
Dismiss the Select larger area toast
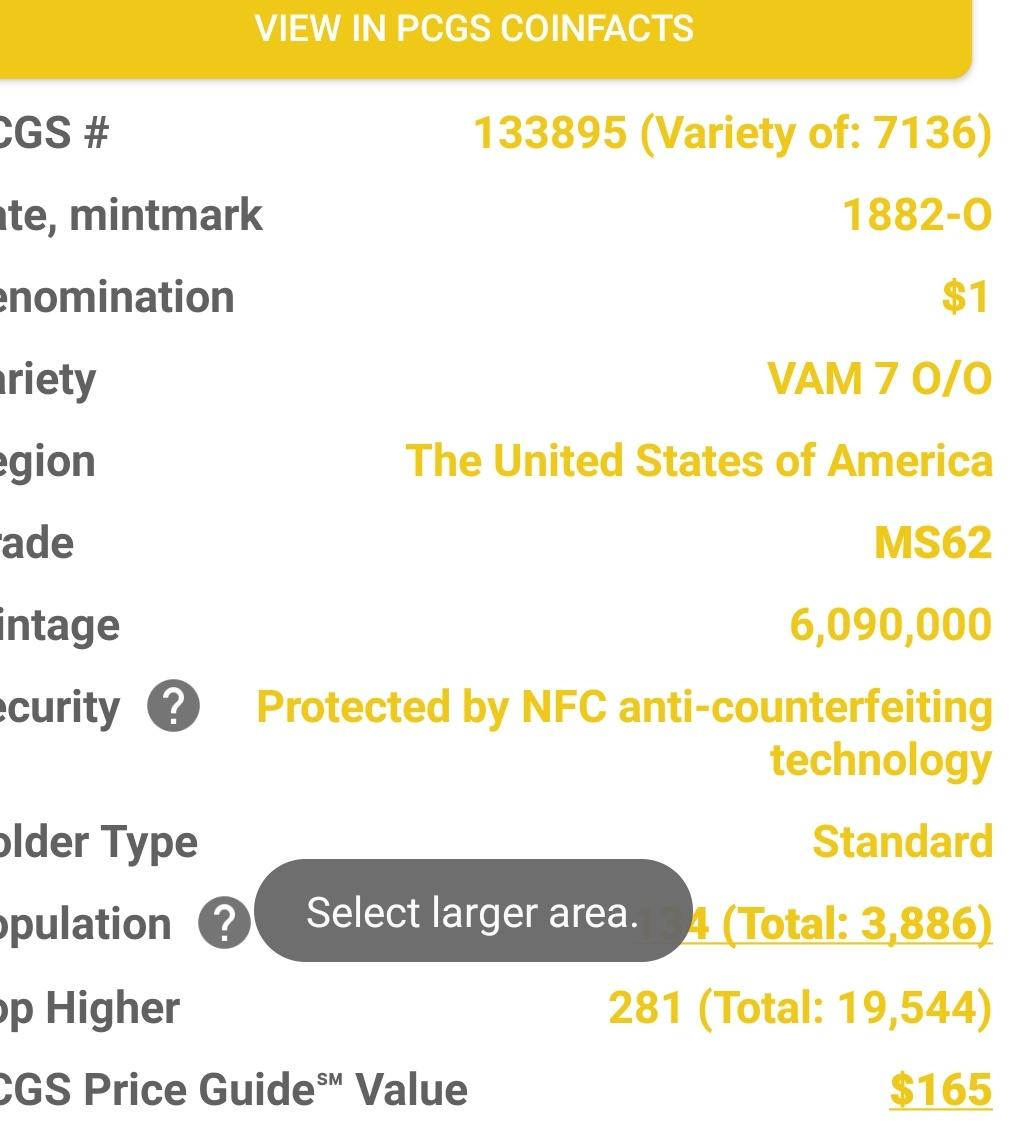tap(473, 911)
